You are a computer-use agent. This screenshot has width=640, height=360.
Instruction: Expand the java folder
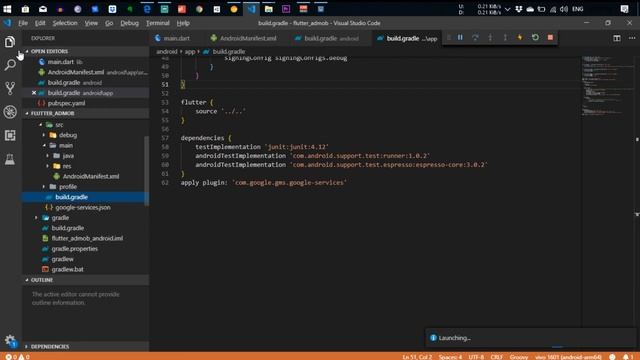point(48,156)
